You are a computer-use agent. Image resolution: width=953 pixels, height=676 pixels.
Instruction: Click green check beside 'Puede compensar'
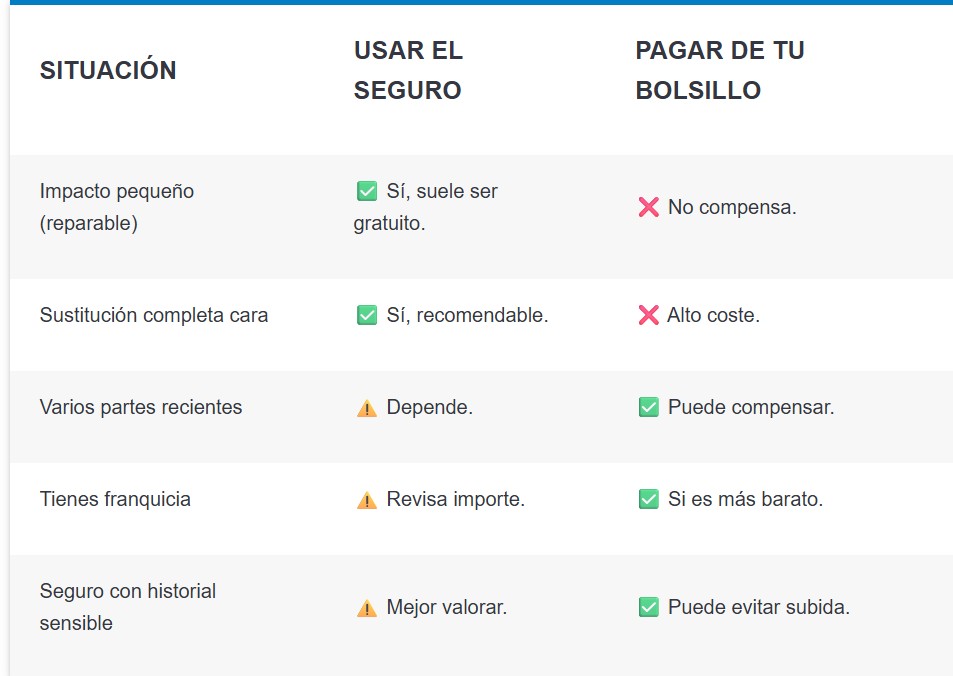(649, 407)
